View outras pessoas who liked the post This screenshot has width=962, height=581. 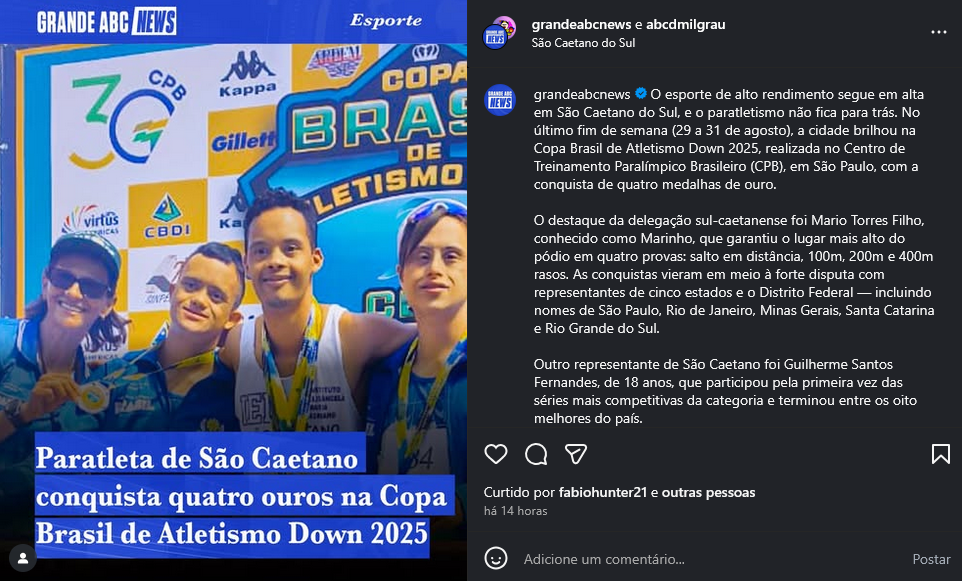pyautogui.click(x=708, y=492)
